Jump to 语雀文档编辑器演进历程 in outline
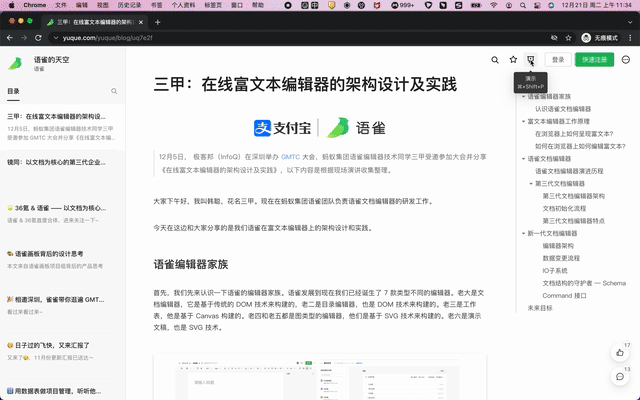The height and width of the screenshot is (400, 640). 569,171
